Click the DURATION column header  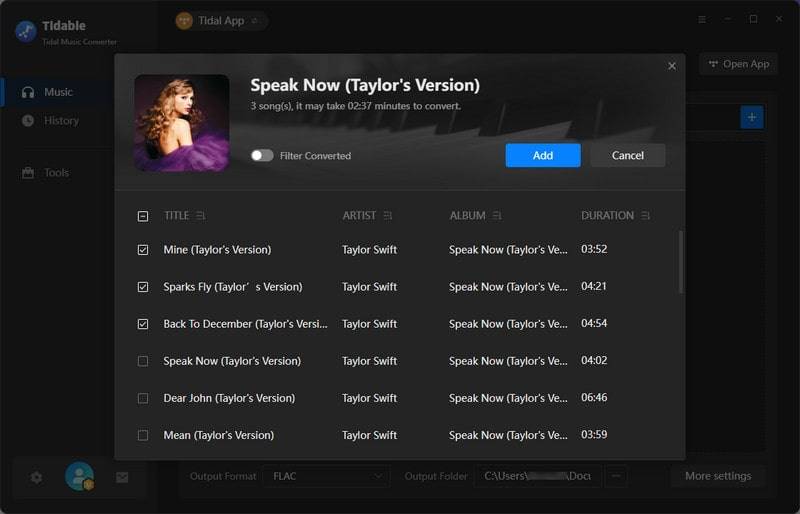(607, 216)
